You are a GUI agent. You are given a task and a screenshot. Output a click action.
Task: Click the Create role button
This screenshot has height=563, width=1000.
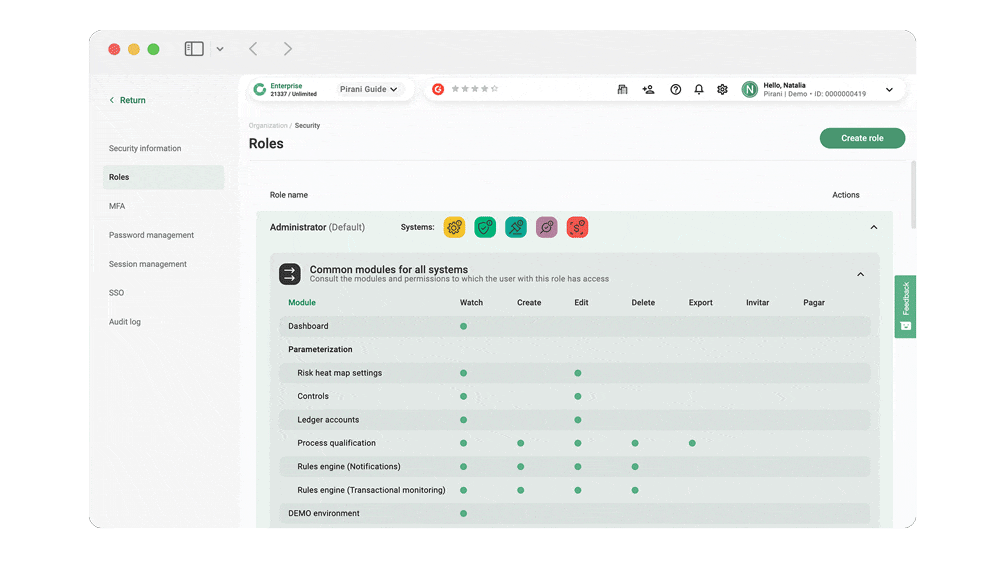pyautogui.click(x=862, y=138)
